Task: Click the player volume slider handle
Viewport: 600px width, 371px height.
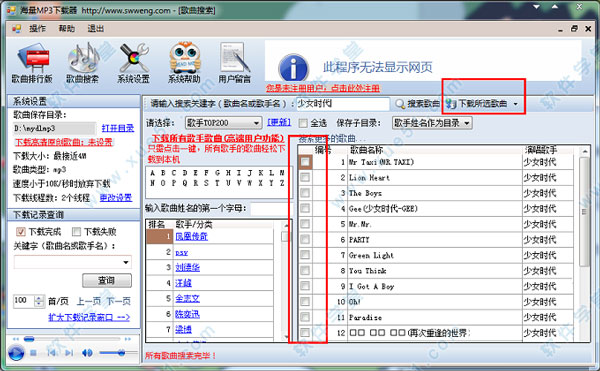Action: pos(122,353)
